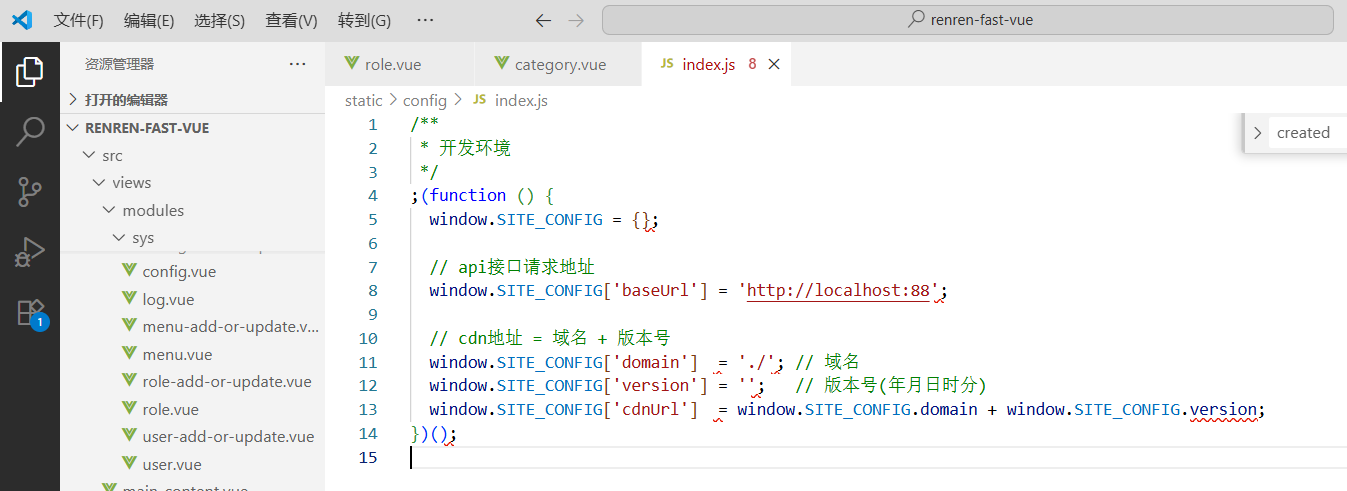The height and width of the screenshot is (491, 1347).
Task: Go forward with the right arrow
Action: (576, 20)
